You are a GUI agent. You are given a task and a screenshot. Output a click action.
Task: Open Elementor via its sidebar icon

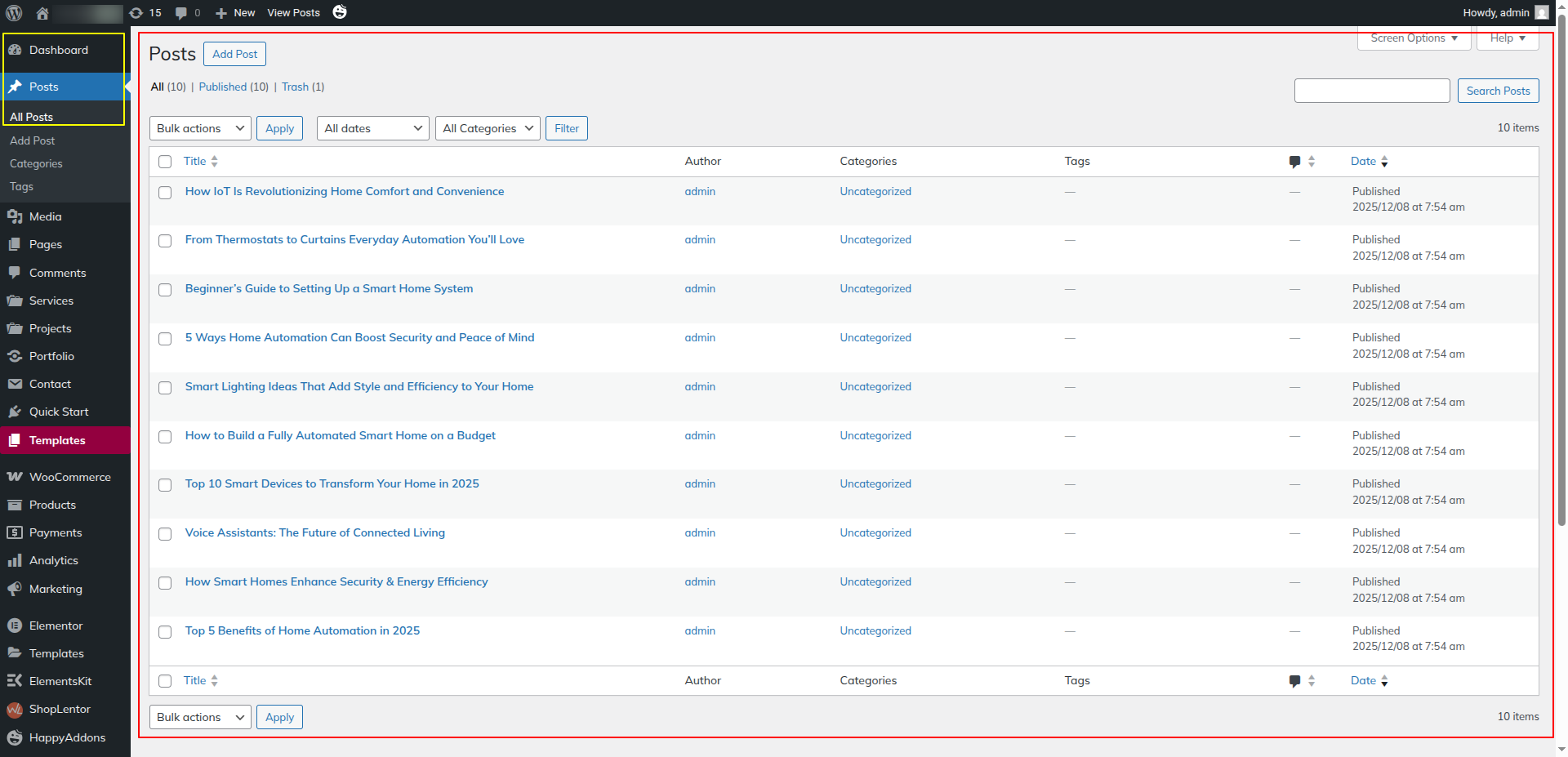coord(15,626)
